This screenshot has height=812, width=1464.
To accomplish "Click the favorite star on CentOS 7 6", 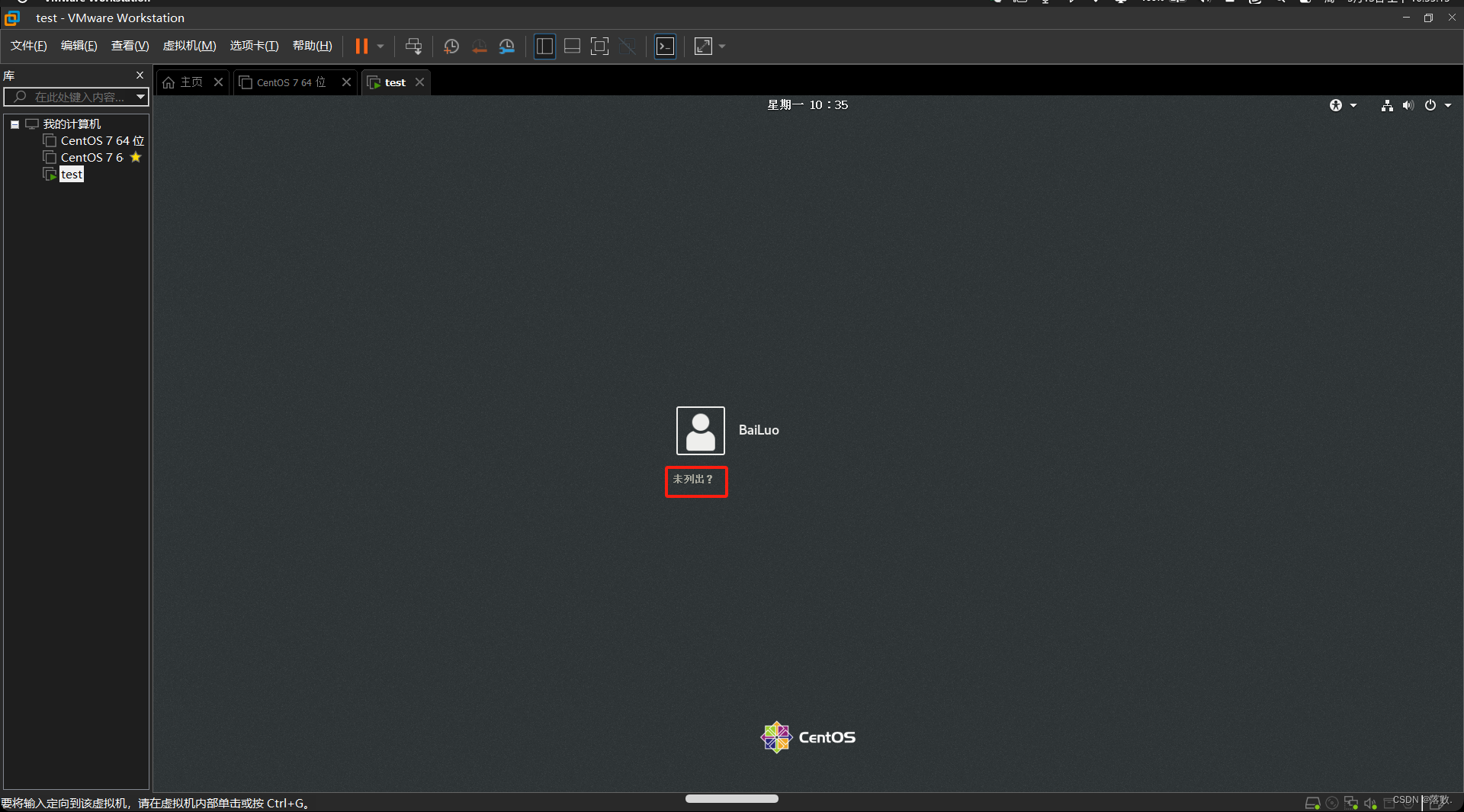I will point(136,157).
